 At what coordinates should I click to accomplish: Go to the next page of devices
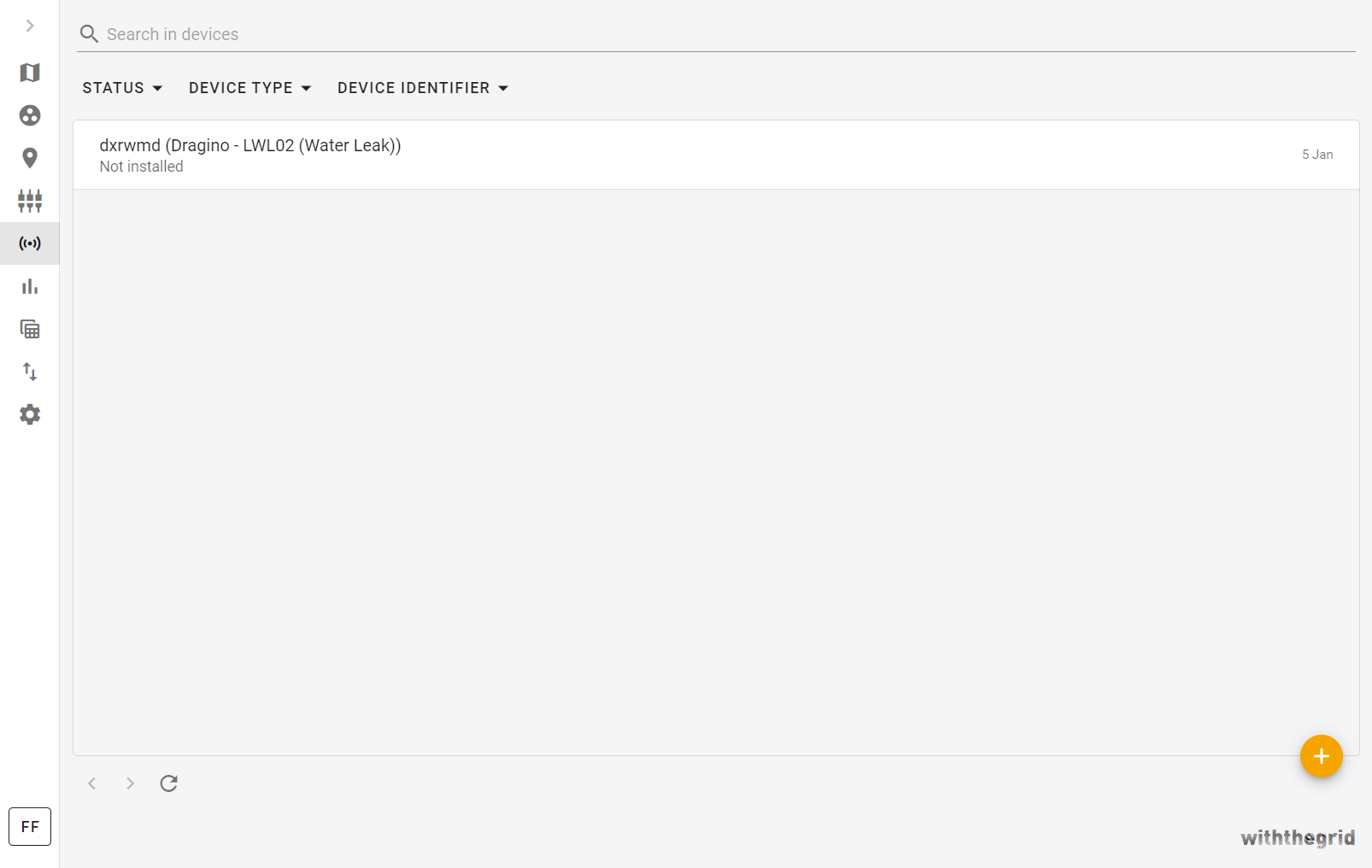[x=130, y=783]
